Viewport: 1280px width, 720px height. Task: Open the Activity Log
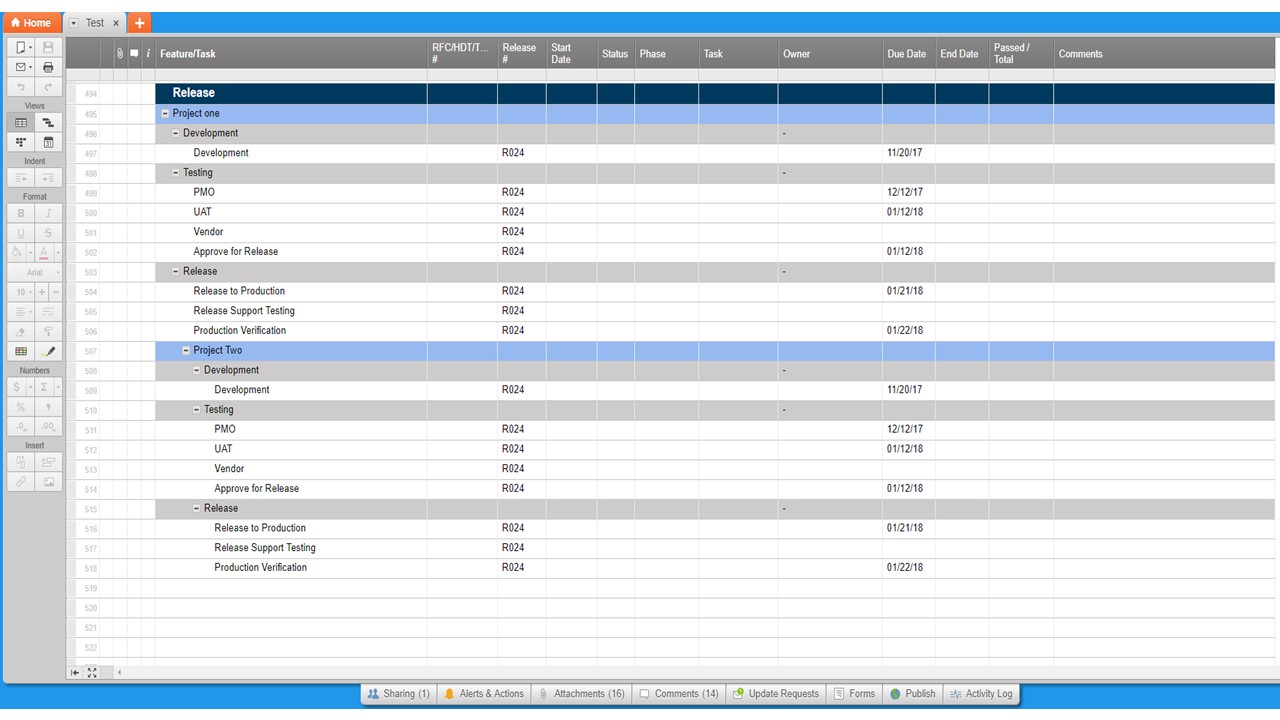(x=981, y=694)
